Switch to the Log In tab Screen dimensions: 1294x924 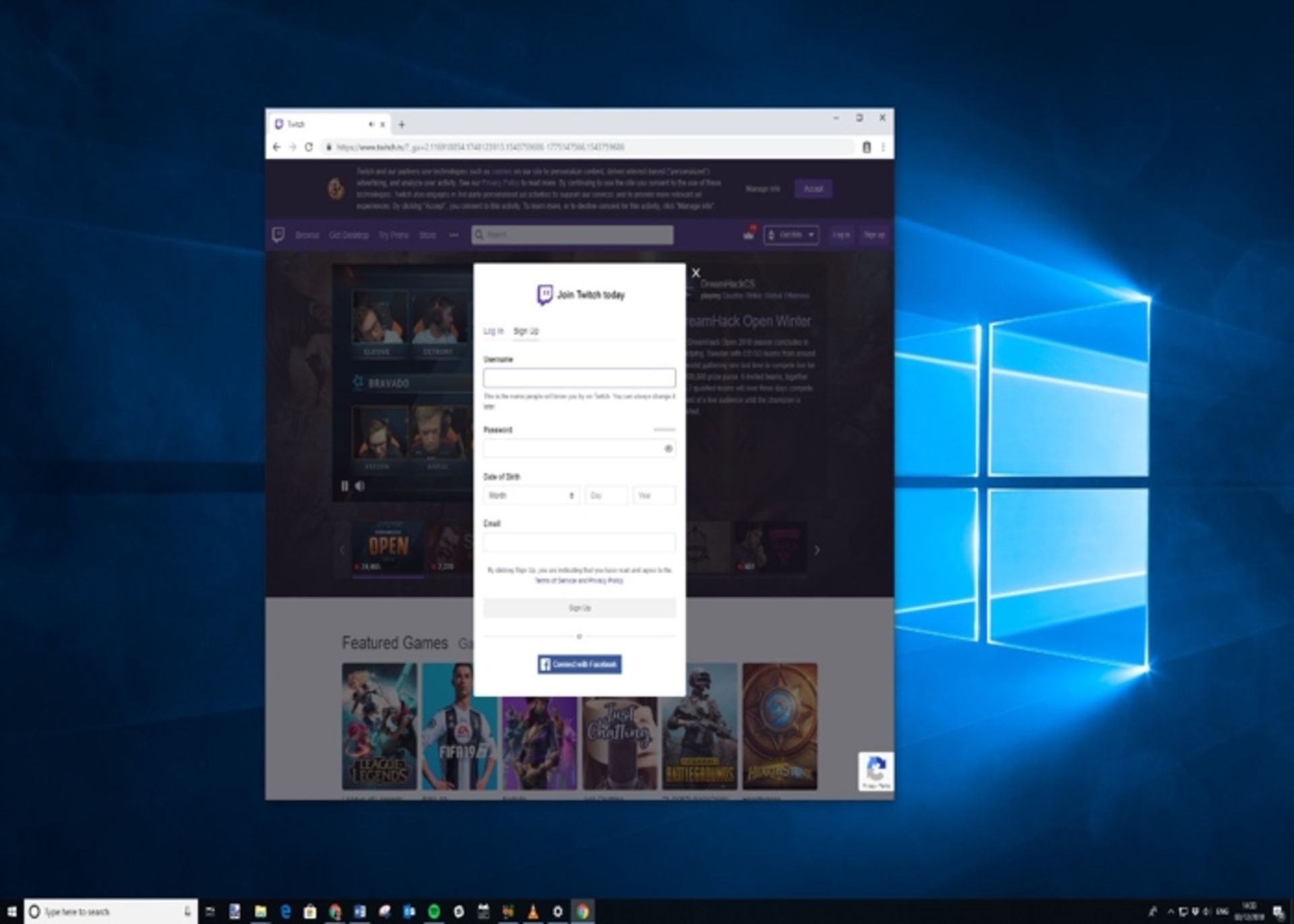click(x=493, y=331)
